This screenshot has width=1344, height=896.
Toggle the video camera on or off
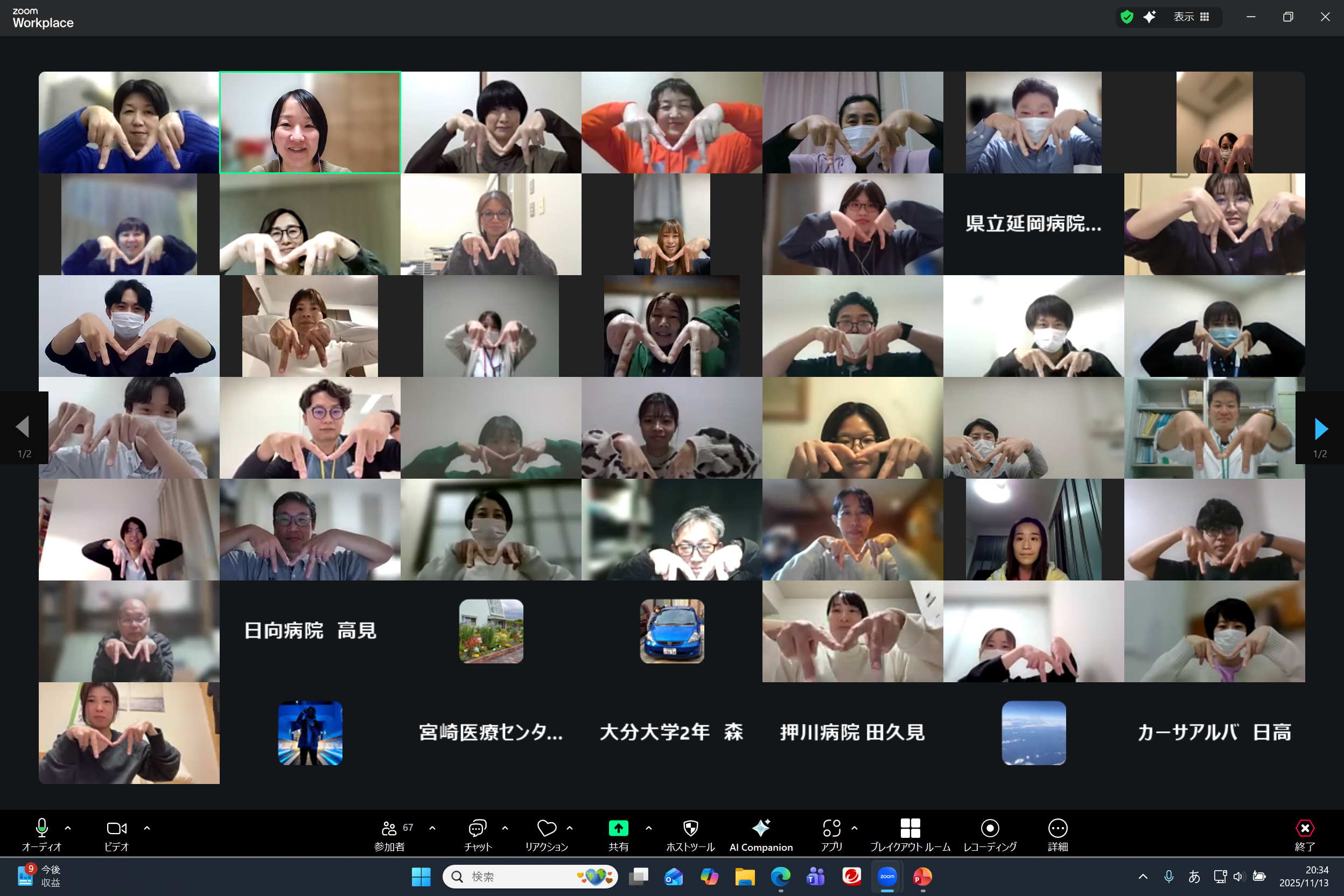116,828
